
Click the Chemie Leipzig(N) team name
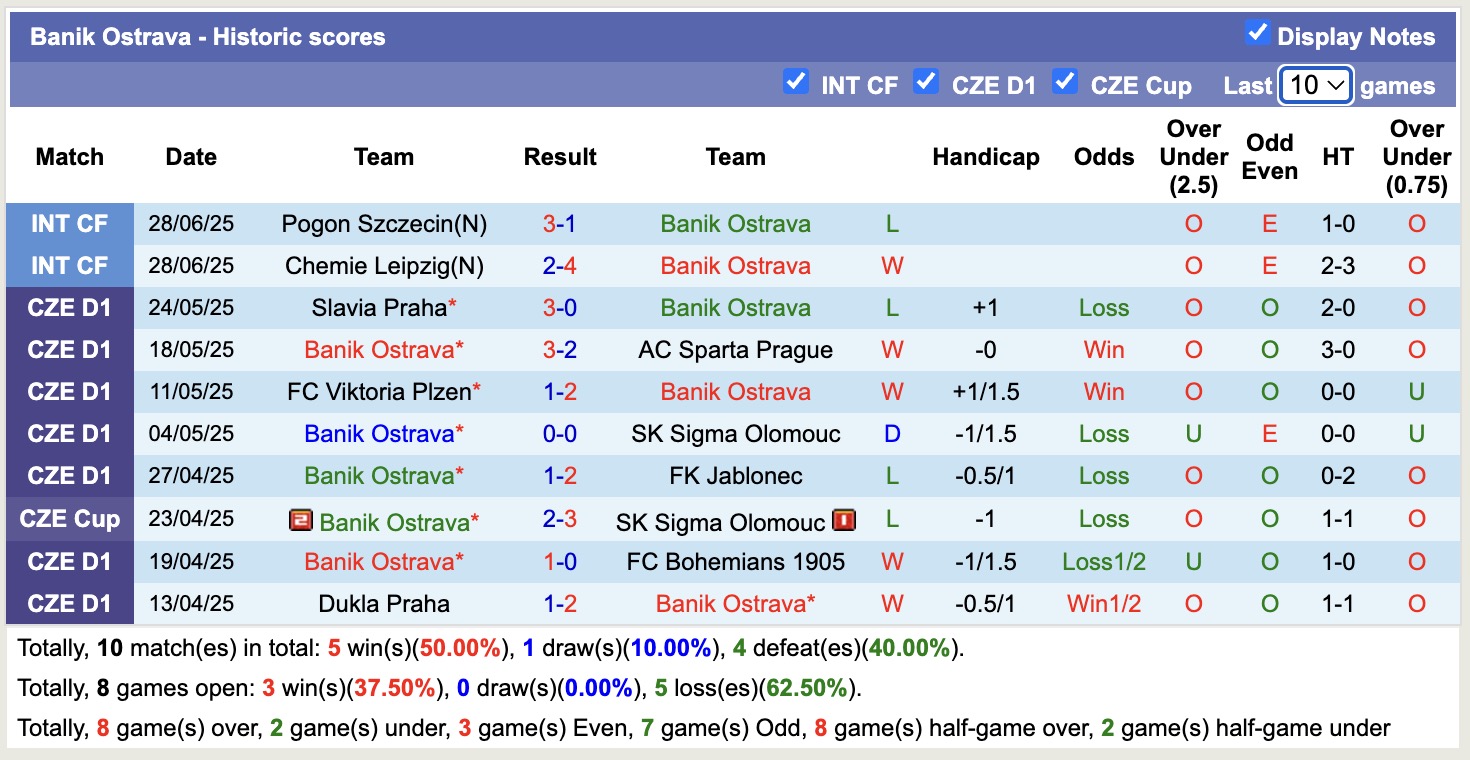coord(384,265)
